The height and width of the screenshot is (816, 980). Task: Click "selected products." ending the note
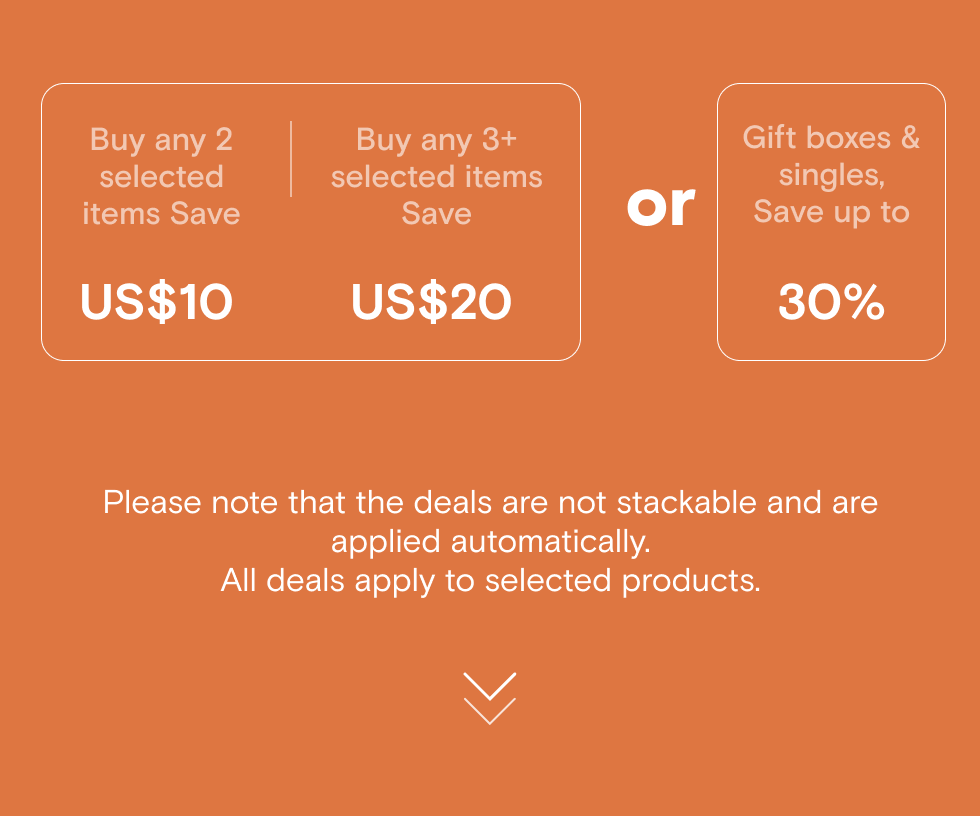[621, 581]
